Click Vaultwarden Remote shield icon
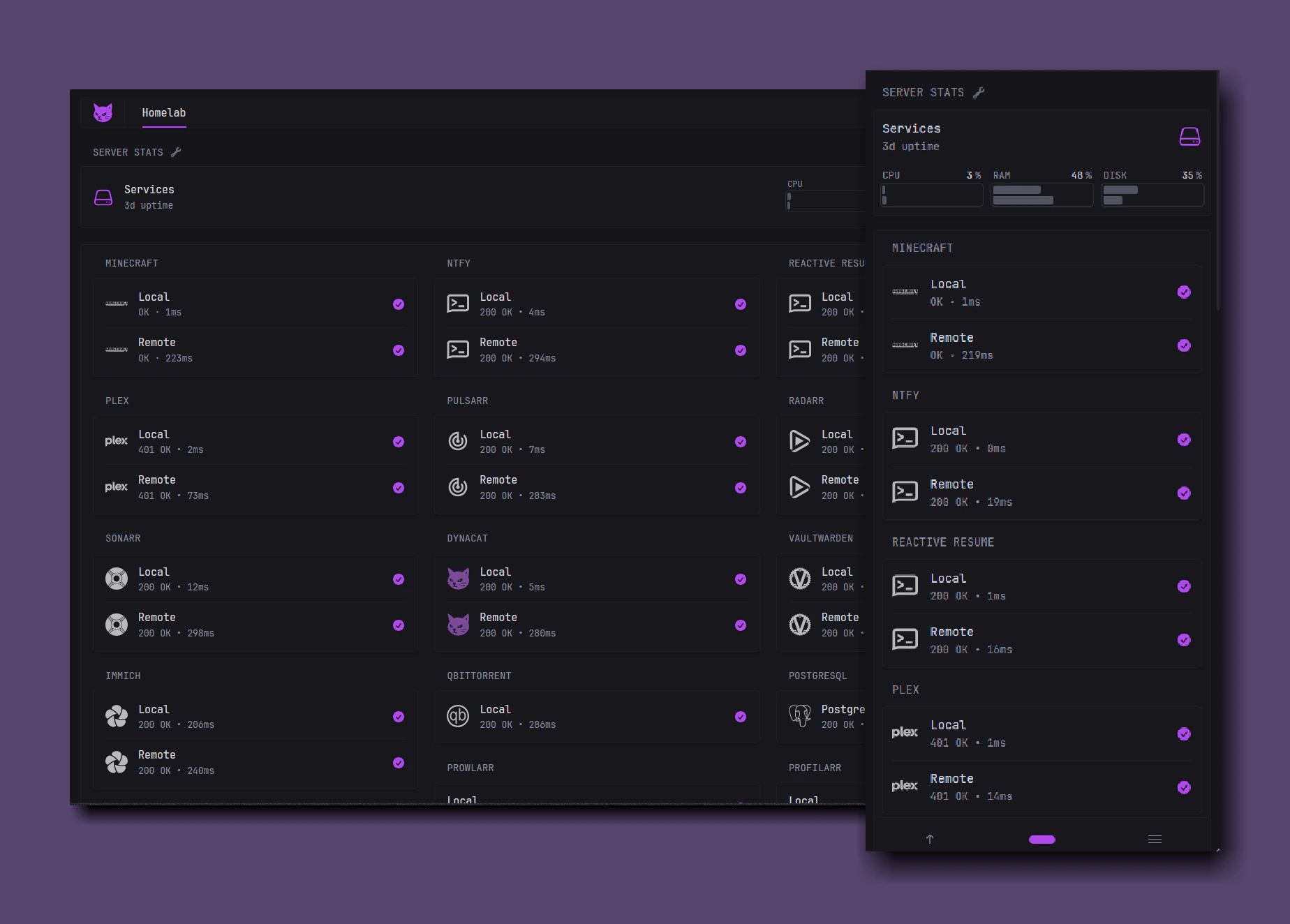This screenshot has height=924, width=1290. tap(800, 625)
